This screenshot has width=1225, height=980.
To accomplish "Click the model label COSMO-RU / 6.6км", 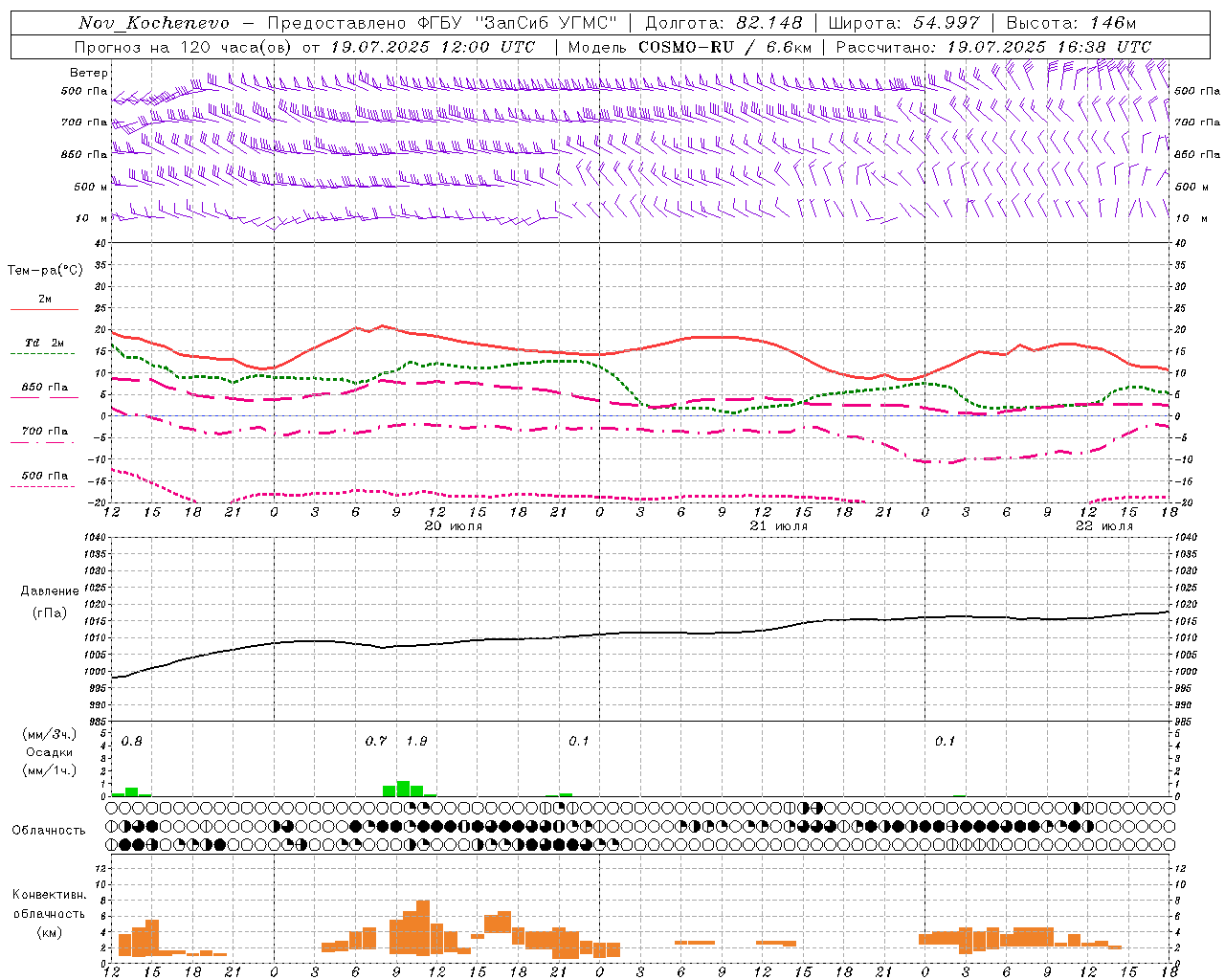I will (725, 47).
